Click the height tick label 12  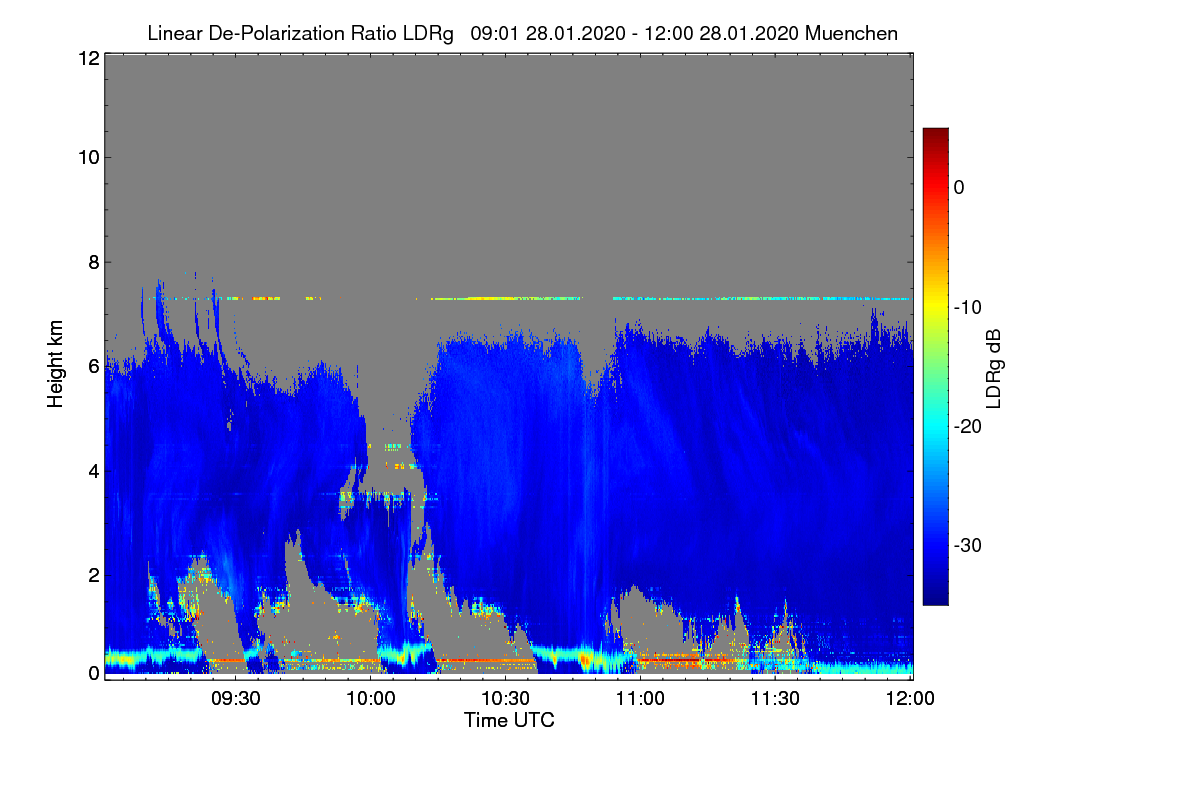click(87, 59)
